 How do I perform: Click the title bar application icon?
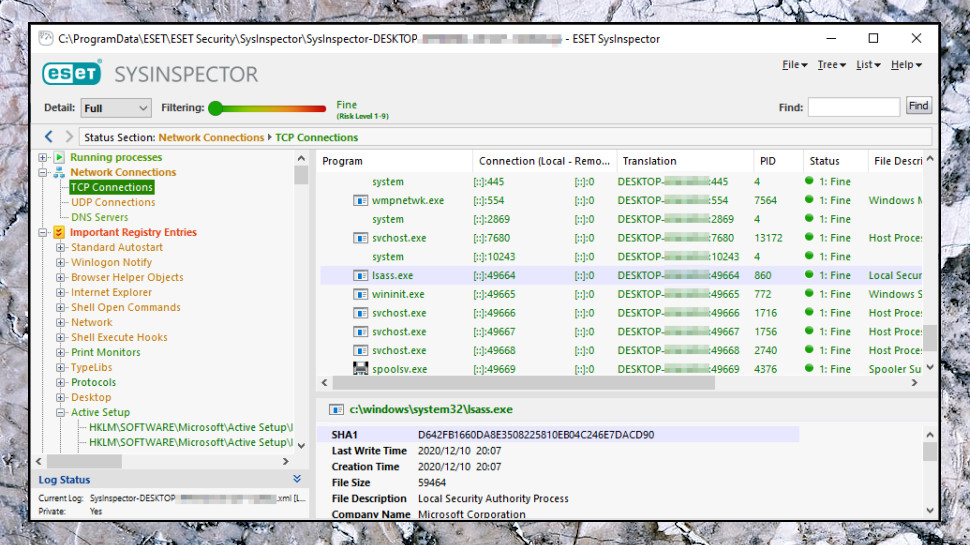[46, 38]
